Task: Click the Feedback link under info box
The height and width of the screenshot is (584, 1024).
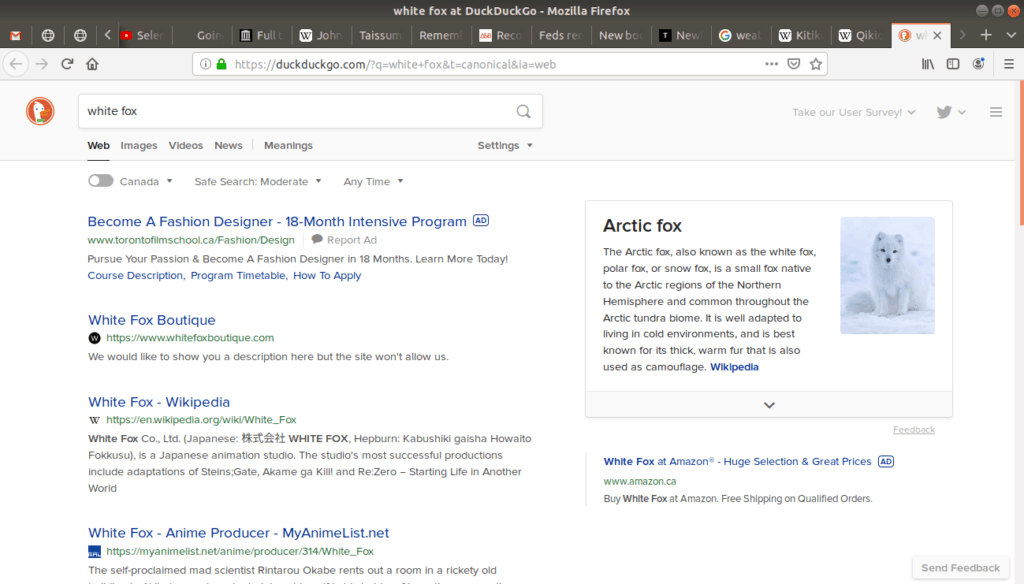Action: [914, 430]
